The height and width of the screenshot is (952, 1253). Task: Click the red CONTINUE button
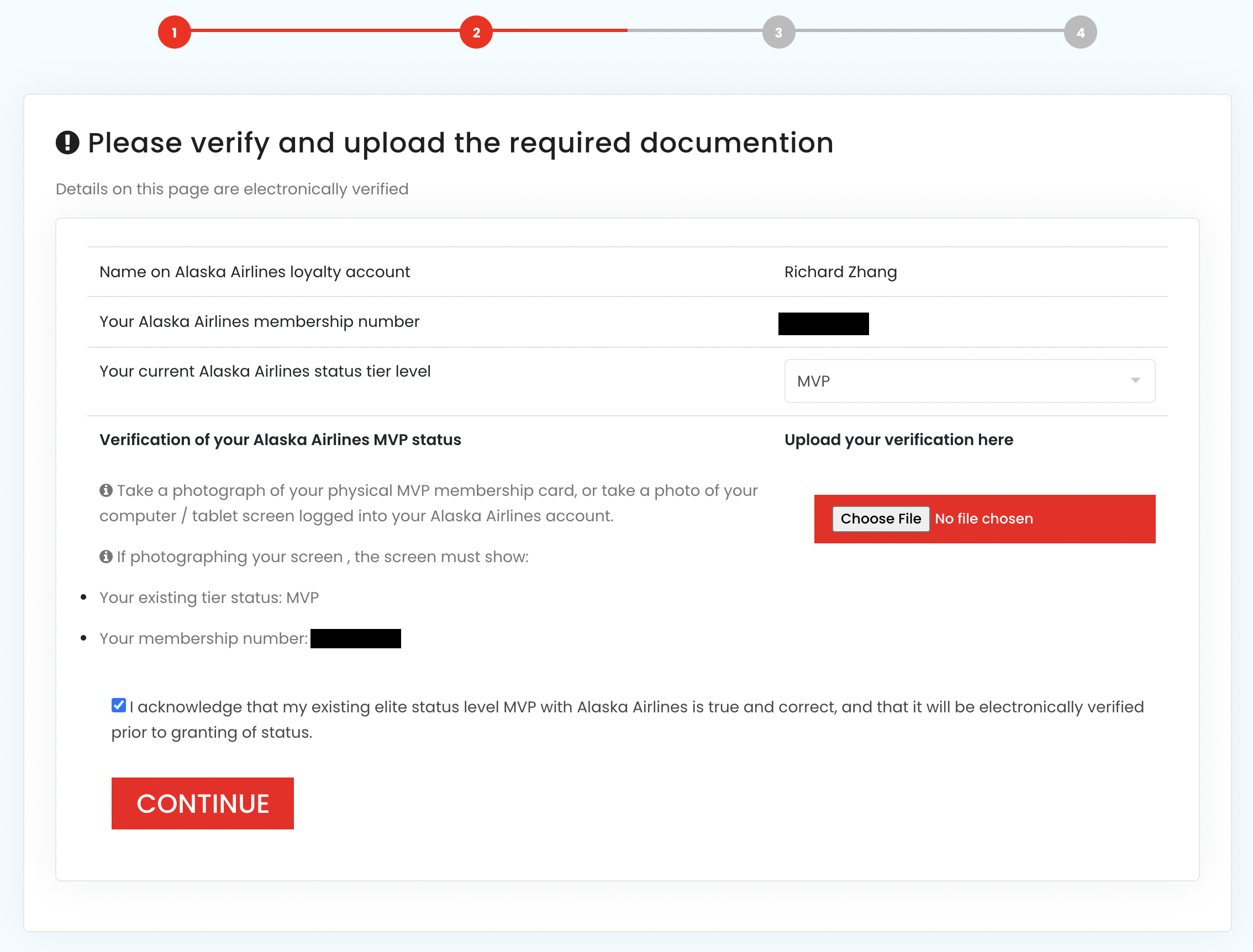(202, 803)
